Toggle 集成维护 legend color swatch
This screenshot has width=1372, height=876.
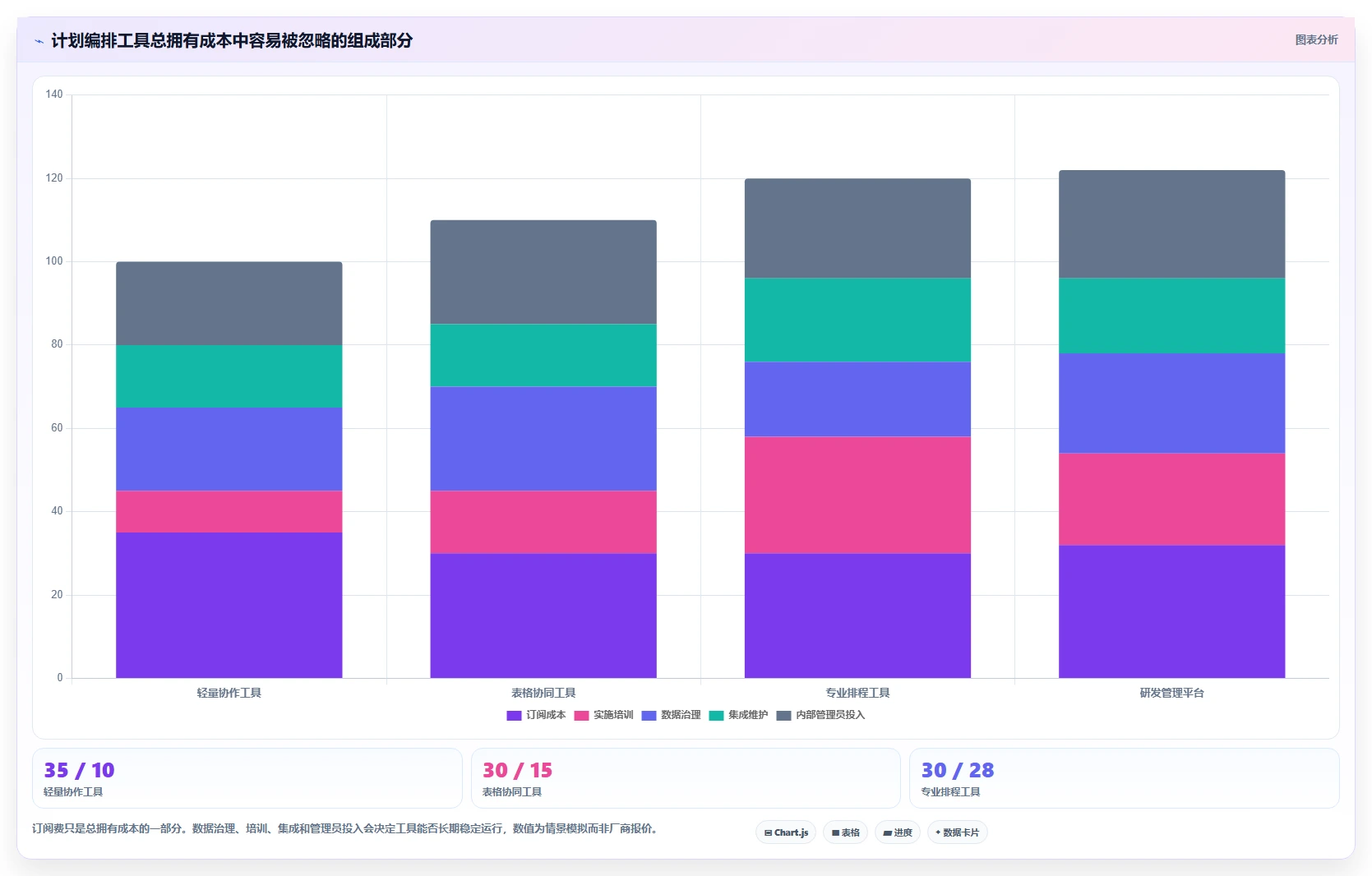click(716, 716)
